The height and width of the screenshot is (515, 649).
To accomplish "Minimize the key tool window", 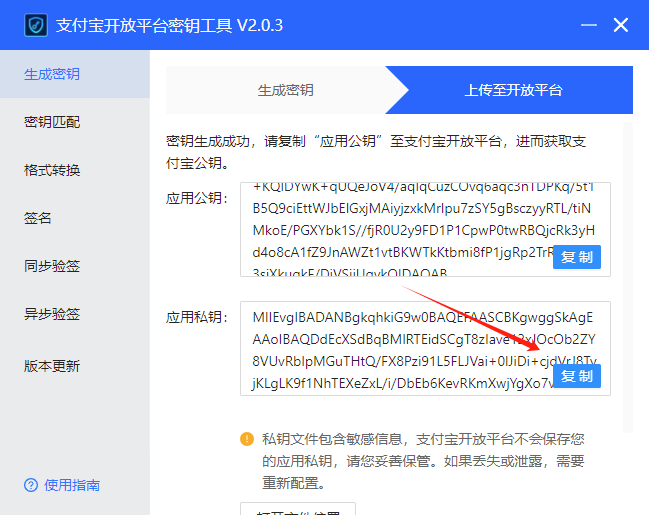I will click(589, 25).
